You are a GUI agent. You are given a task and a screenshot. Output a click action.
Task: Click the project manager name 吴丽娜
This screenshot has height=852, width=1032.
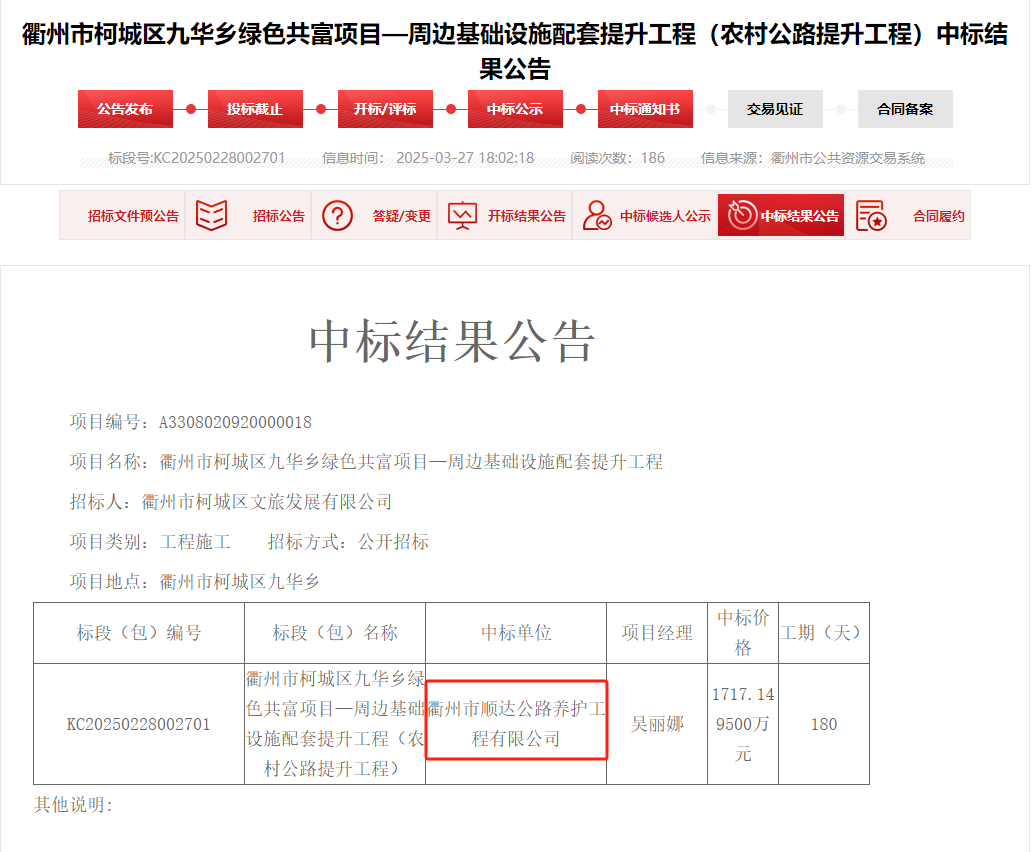tap(657, 724)
